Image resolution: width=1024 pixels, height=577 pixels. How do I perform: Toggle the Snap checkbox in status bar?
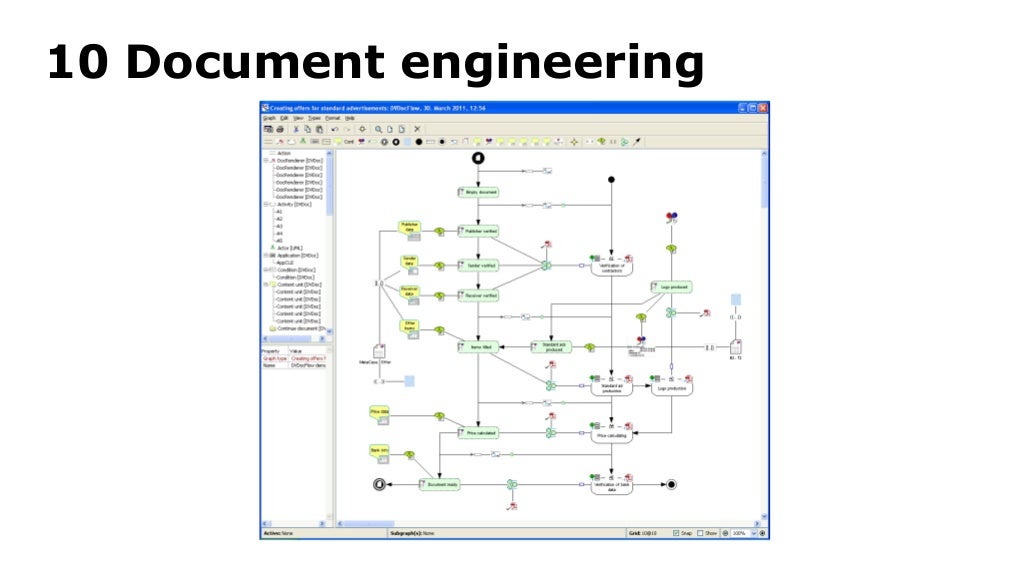click(x=677, y=534)
